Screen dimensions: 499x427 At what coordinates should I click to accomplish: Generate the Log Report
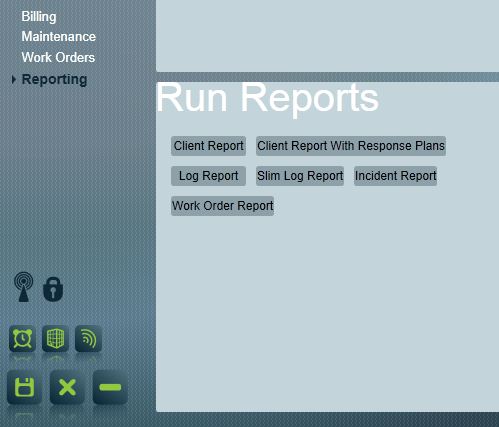(x=208, y=176)
